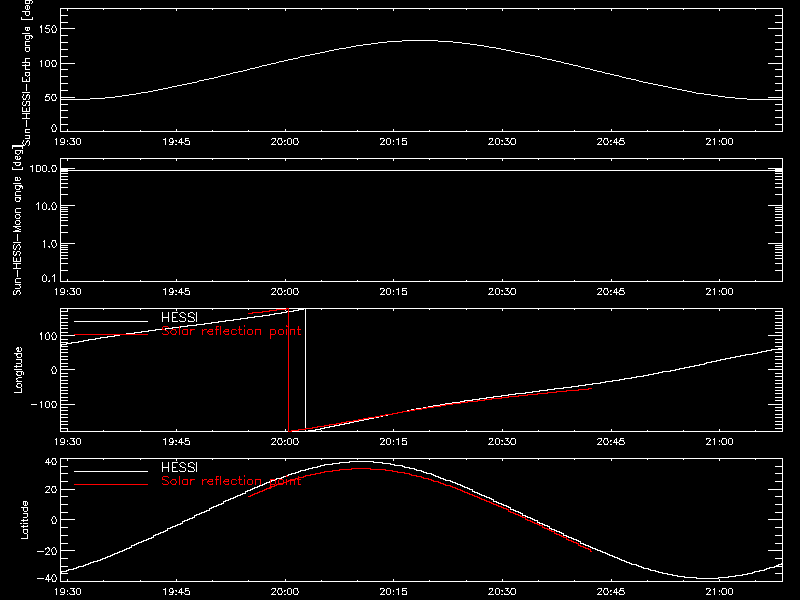Image resolution: width=800 pixels, height=600 pixels.
Task: Click the 20:30 time label under Latitude plot
Action: pyautogui.click(x=502, y=591)
